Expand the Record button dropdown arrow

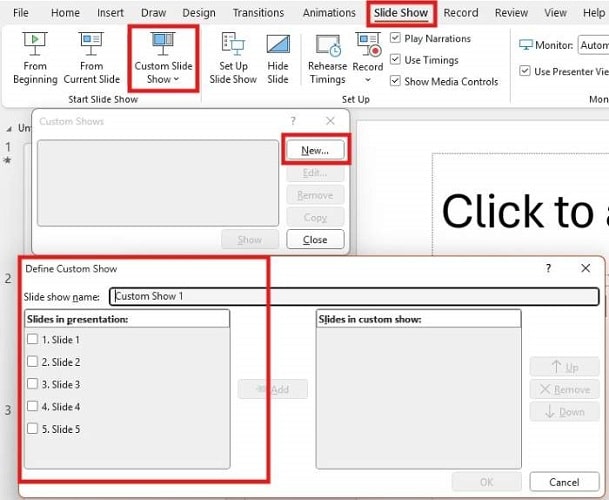pos(368,80)
